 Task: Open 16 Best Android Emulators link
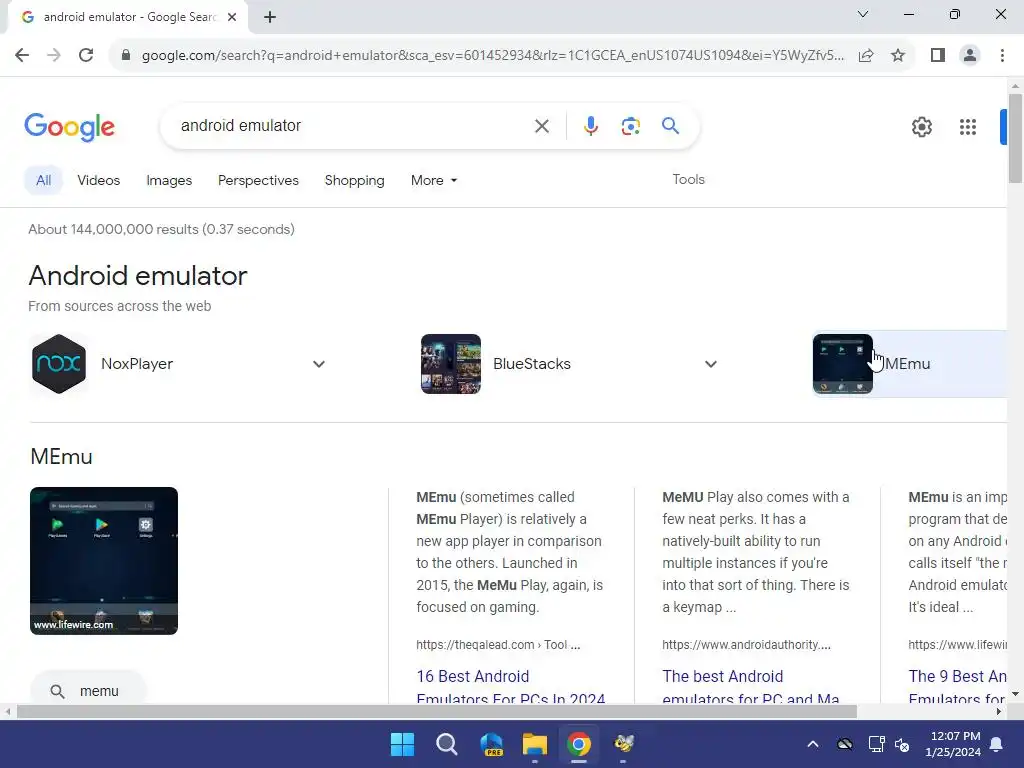(x=511, y=687)
